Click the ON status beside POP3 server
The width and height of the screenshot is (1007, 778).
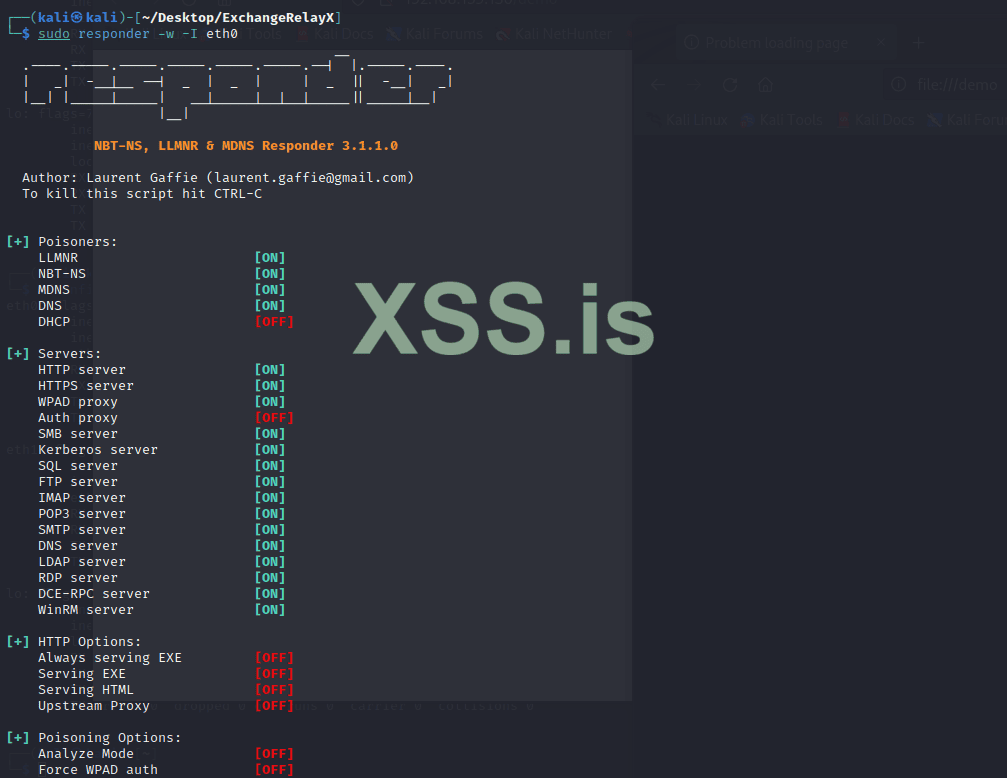pos(270,514)
